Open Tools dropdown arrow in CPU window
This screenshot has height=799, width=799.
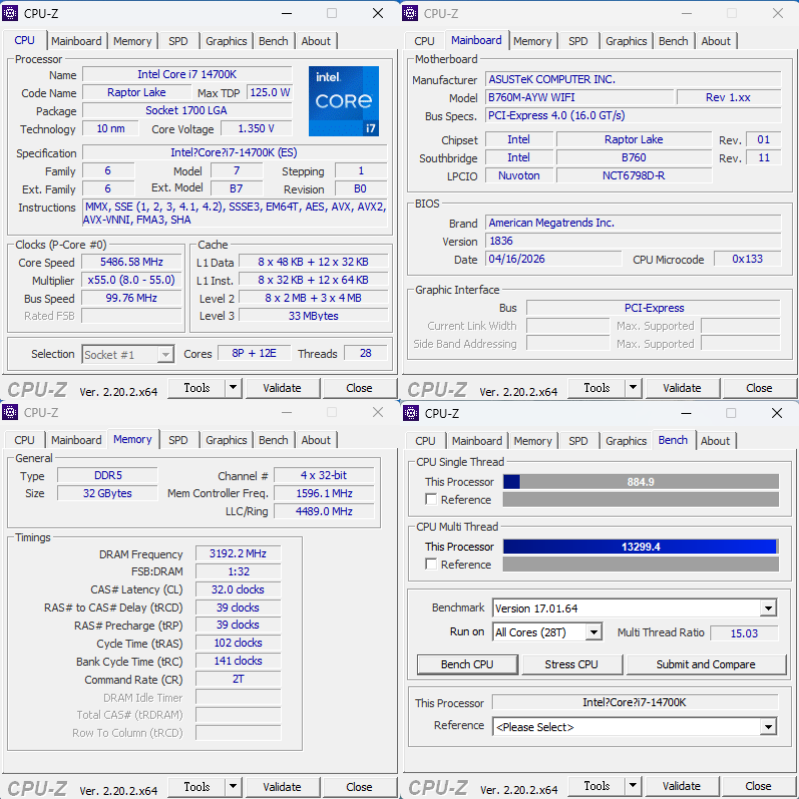[x=232, y=388]
